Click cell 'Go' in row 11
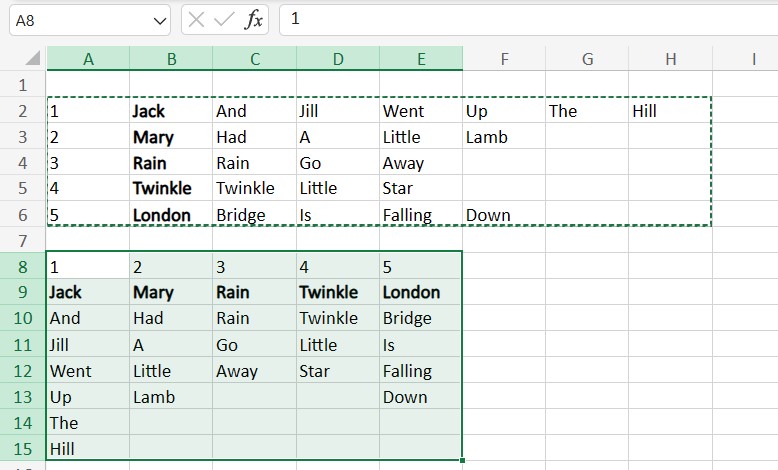778x470 pixels. (255, 344)
